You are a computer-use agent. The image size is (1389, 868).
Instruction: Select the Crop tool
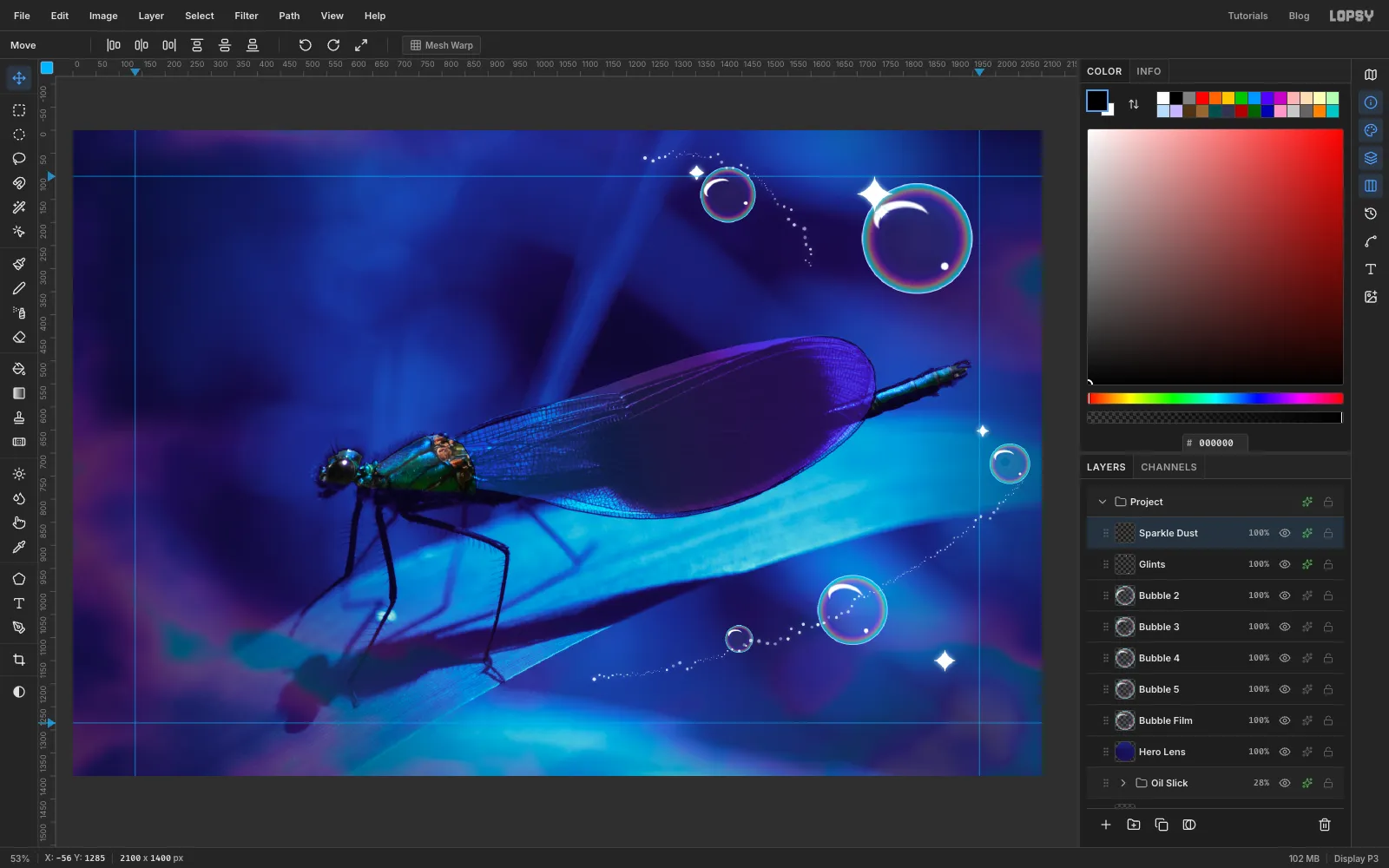(x=19, y=660)
